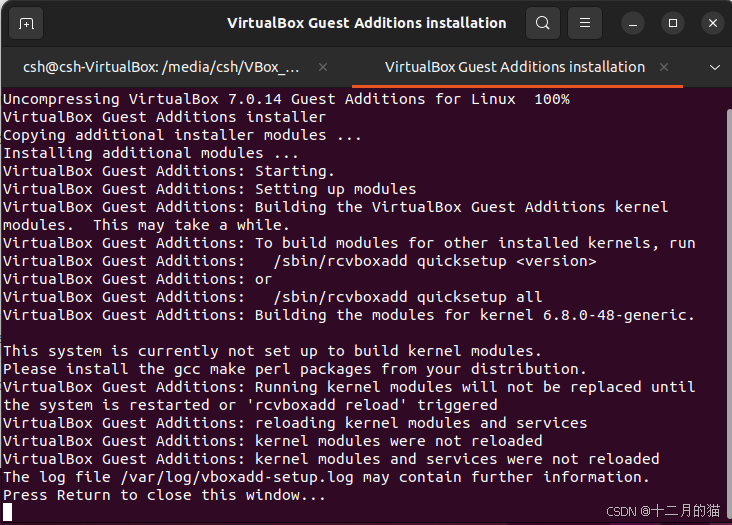Click 'Installing additional modules ...' line
This screenshot has height=525, width=732.
pyautogui.click(x=150, y=154)
